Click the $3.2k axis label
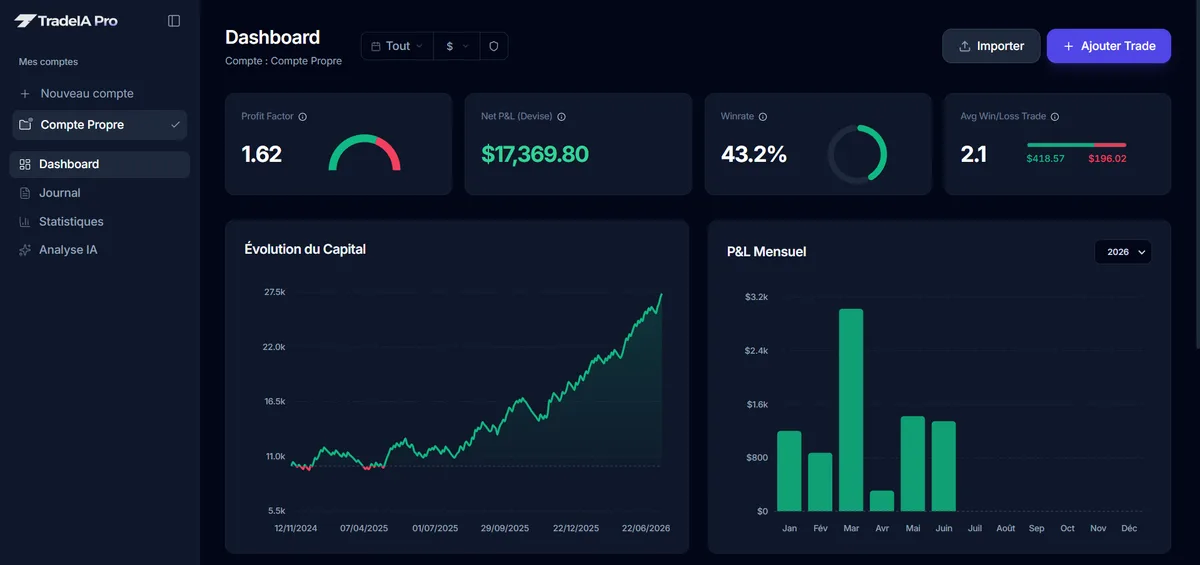The width and height of the screenshot is (1200, 565). [x=756, y=297]
